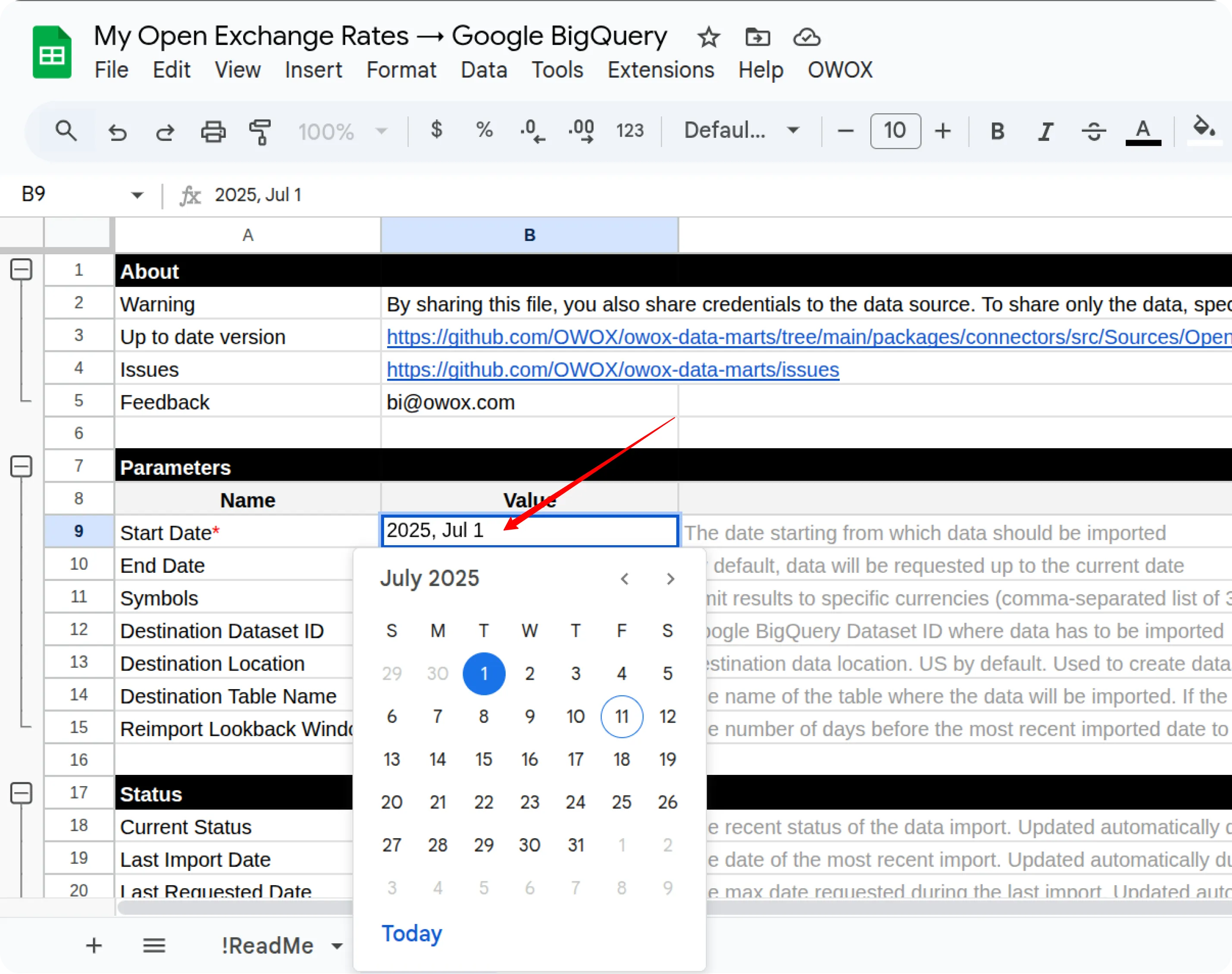The image size is (1232, 974).
Task: Print the spreadsheet
Action: click(213, 131)
